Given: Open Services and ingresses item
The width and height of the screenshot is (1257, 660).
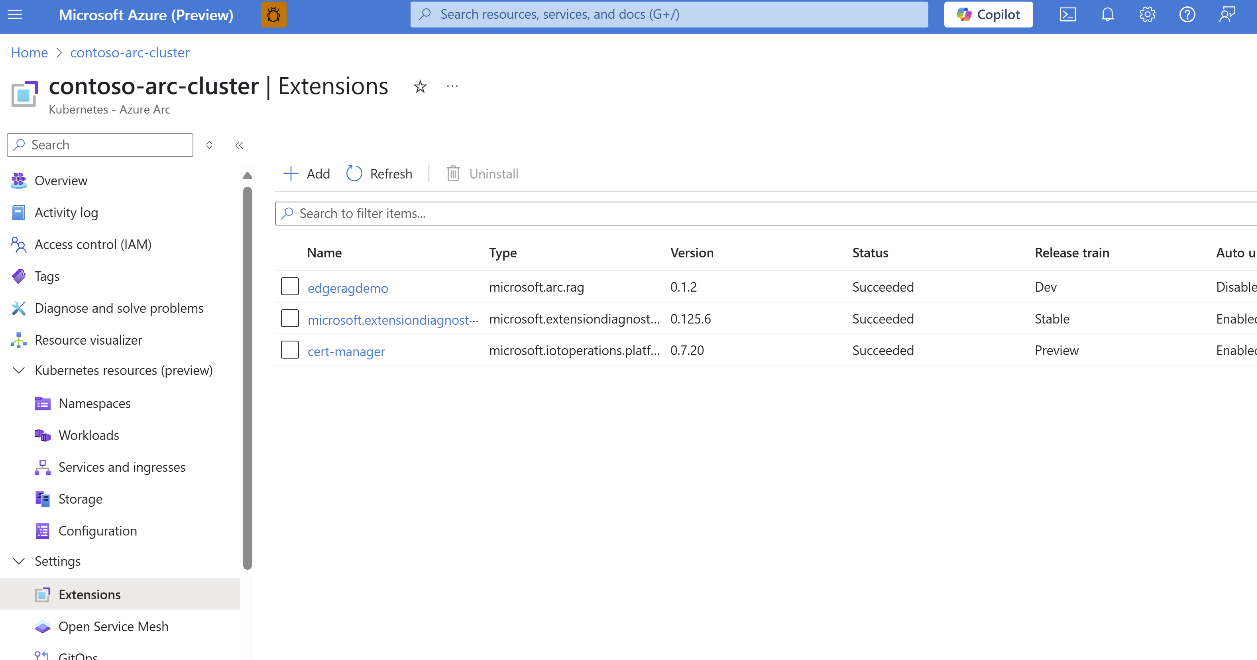Looking at the screenshot, I should [122, 468].
